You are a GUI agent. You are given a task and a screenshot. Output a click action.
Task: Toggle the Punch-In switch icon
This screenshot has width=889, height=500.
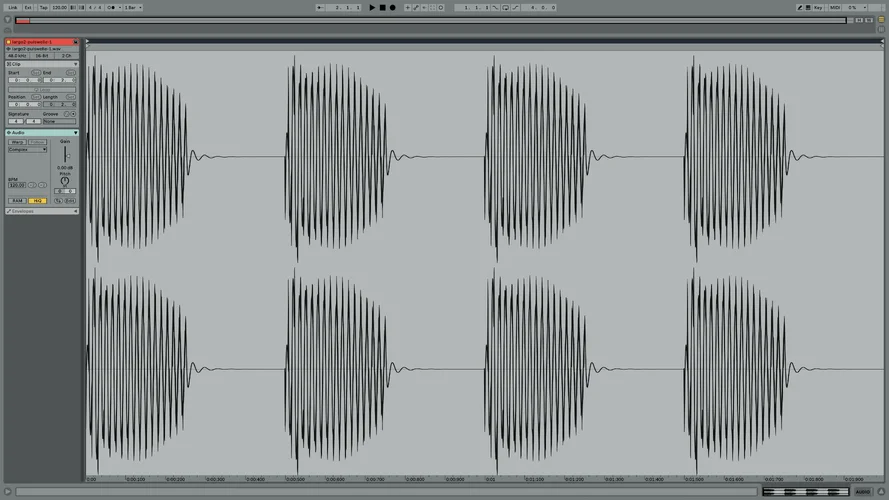pyautogui.click(x=495, y=8)
